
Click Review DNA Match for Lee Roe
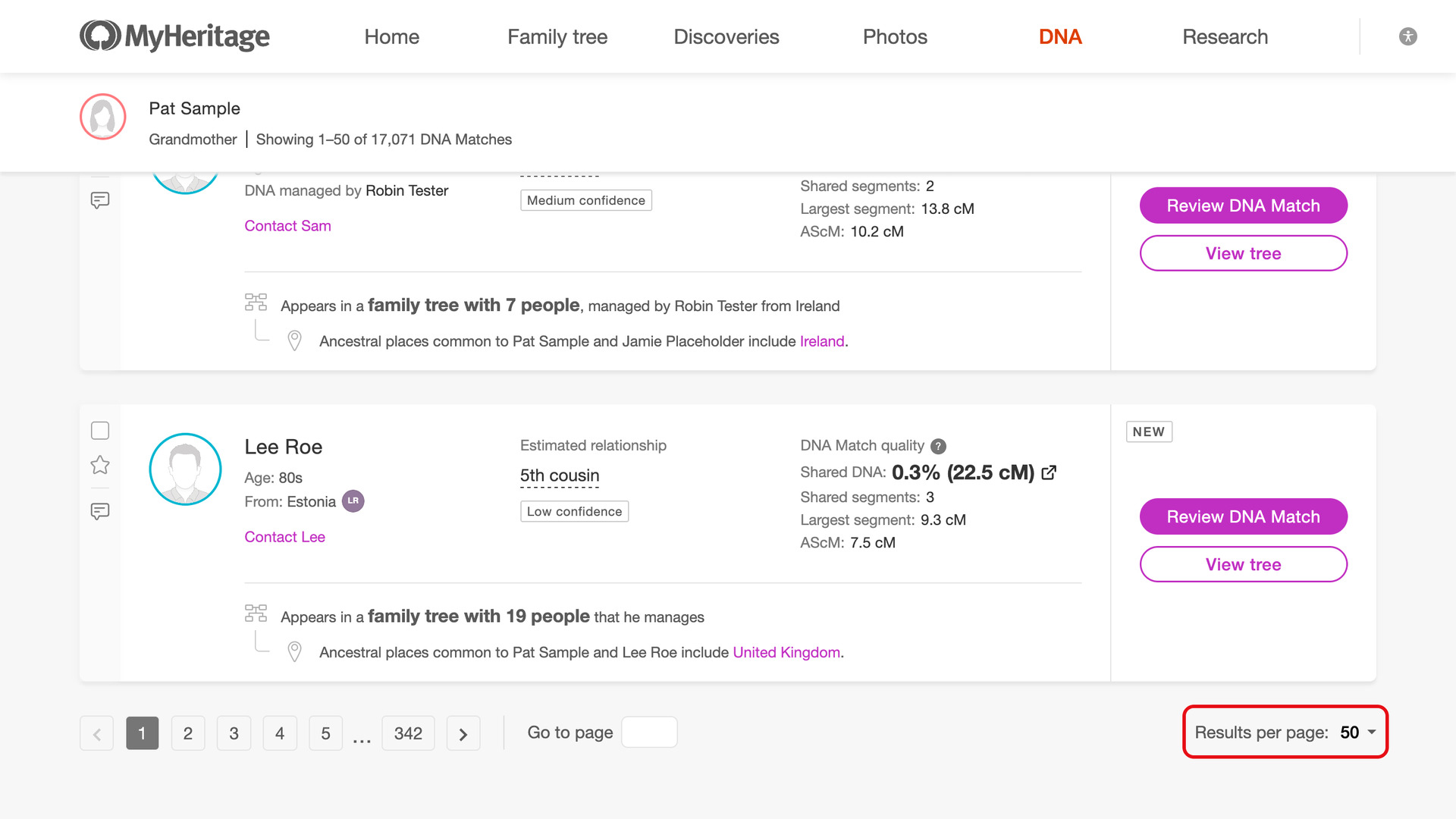tap(1244, 516)
